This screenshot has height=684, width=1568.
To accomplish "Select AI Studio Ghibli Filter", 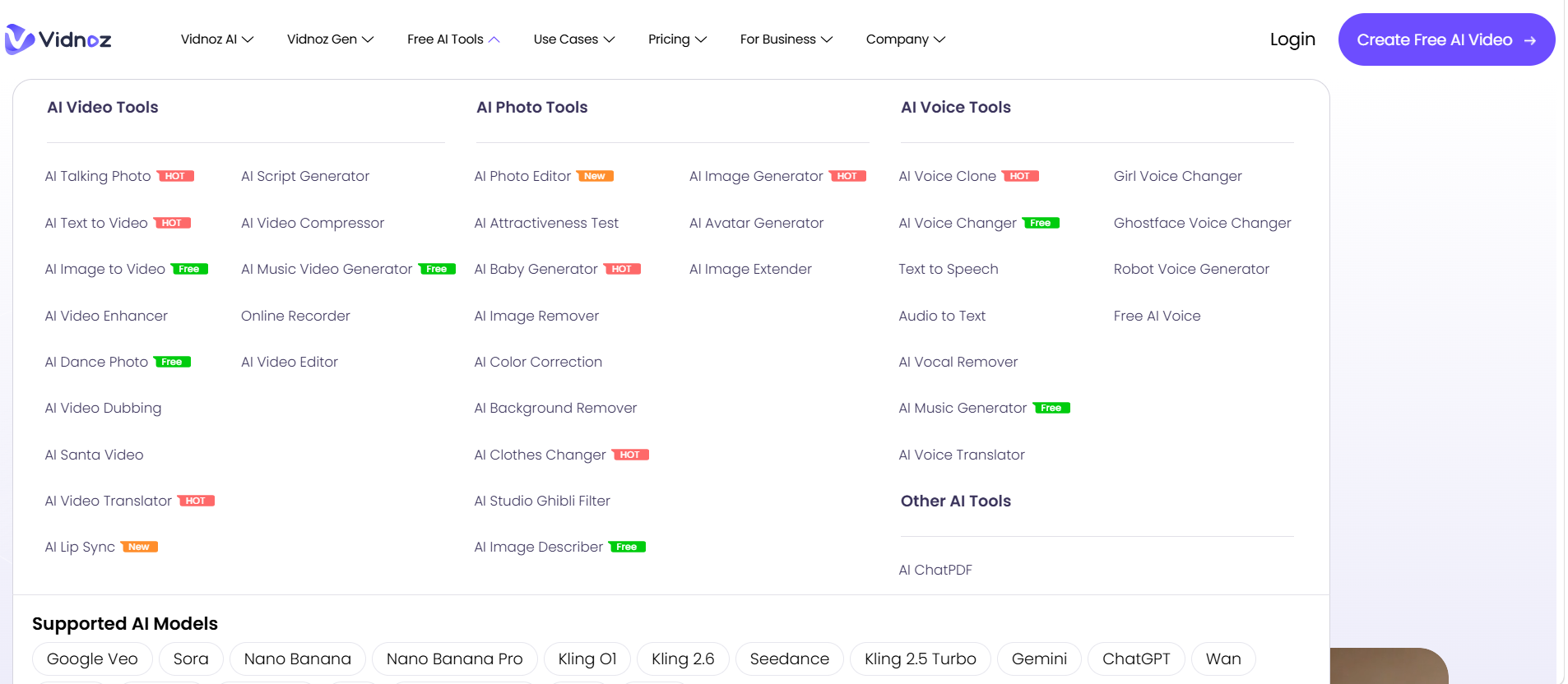I will coord(542,501).
